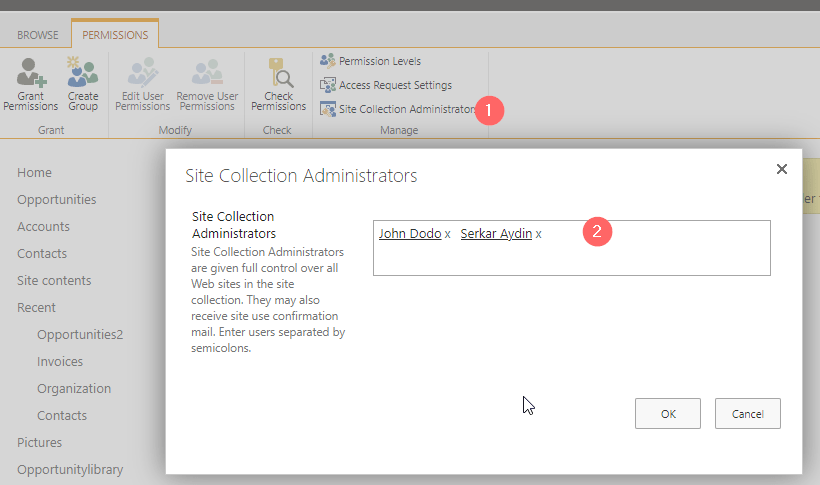The width and height of the screenshot is (820, 485).
Task: Open Access Request Settings
Action: pyautogui.click(x=395, y=85)
